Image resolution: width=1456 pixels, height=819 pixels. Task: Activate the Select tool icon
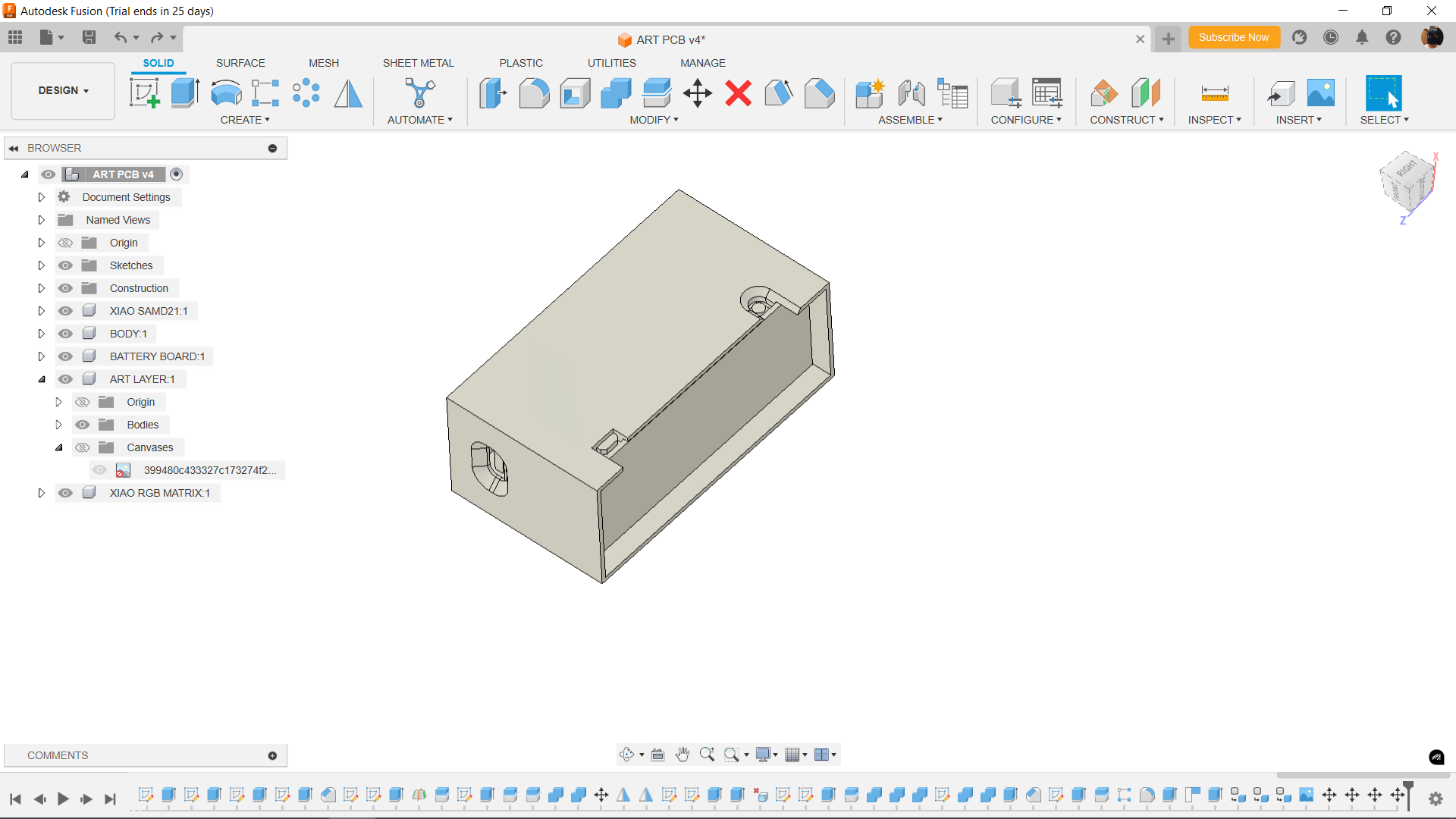pos(1384,93)
